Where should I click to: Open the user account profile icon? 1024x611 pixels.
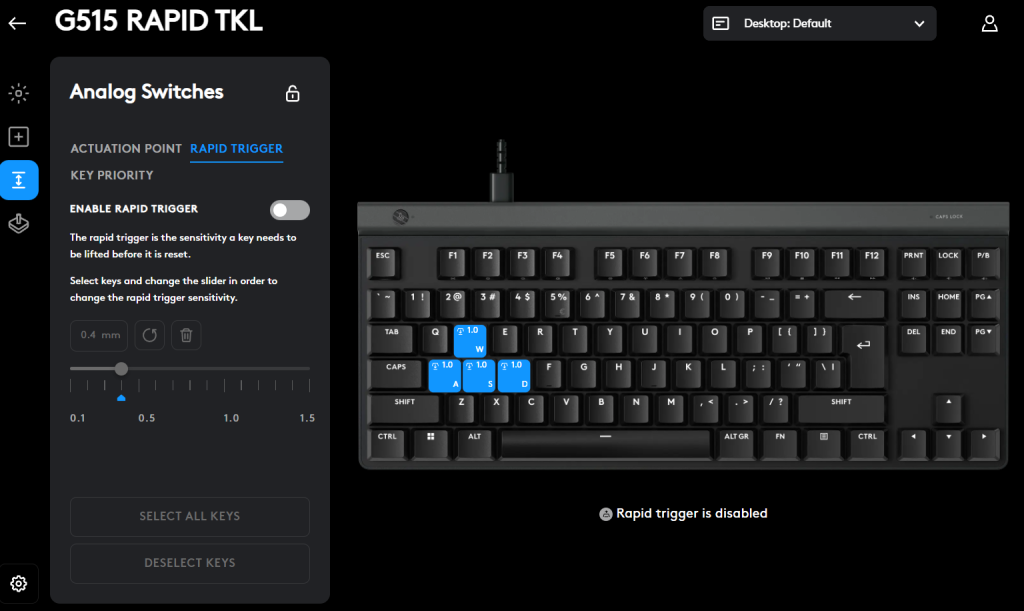(x=989, y=24)
